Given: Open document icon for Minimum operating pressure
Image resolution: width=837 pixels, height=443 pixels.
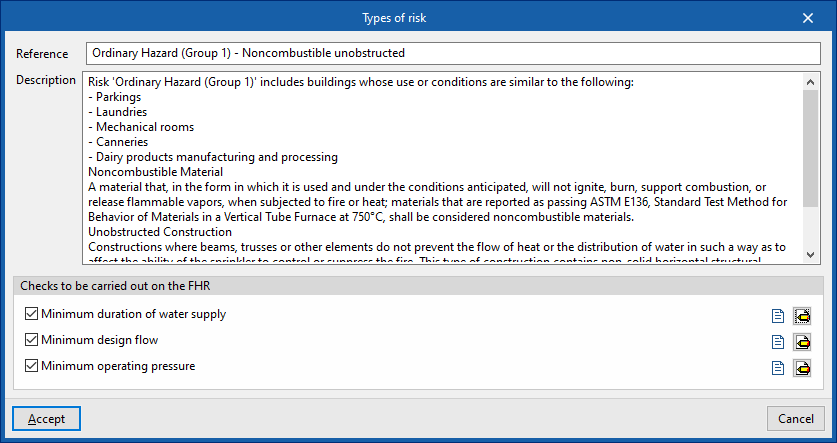Looking at the screenshot, I should point(778,368).
